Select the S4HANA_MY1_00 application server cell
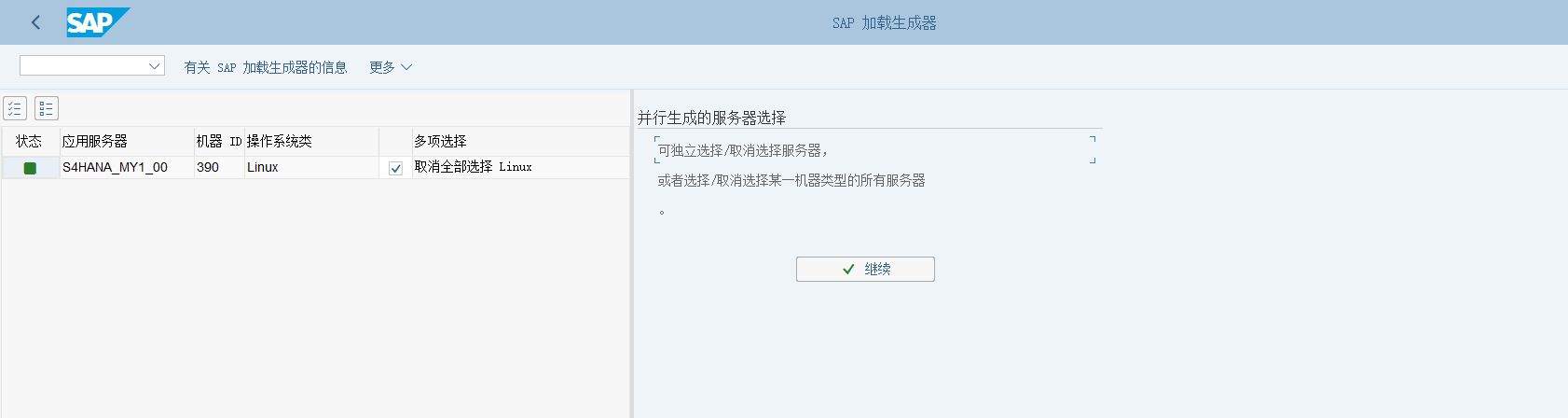This screenshot has width=1568, height=418. click(x=115, y=167)
